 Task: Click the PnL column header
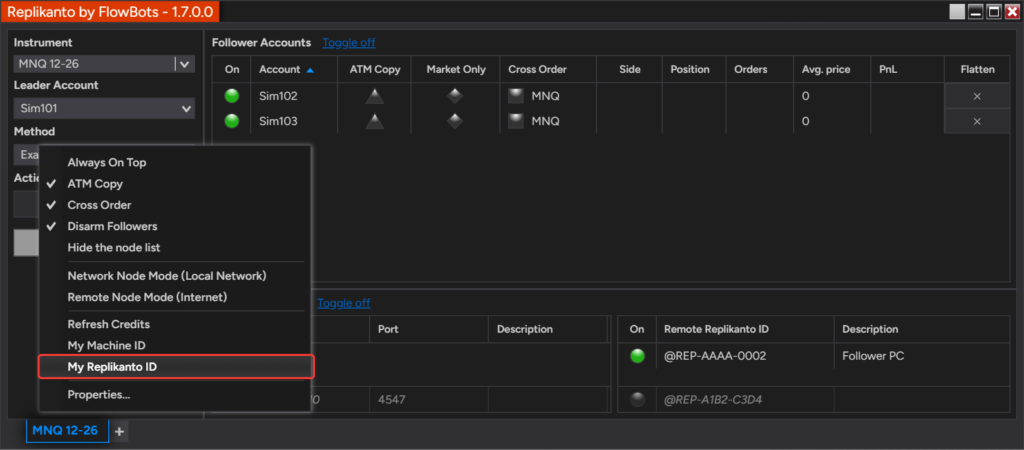point(907,69)
